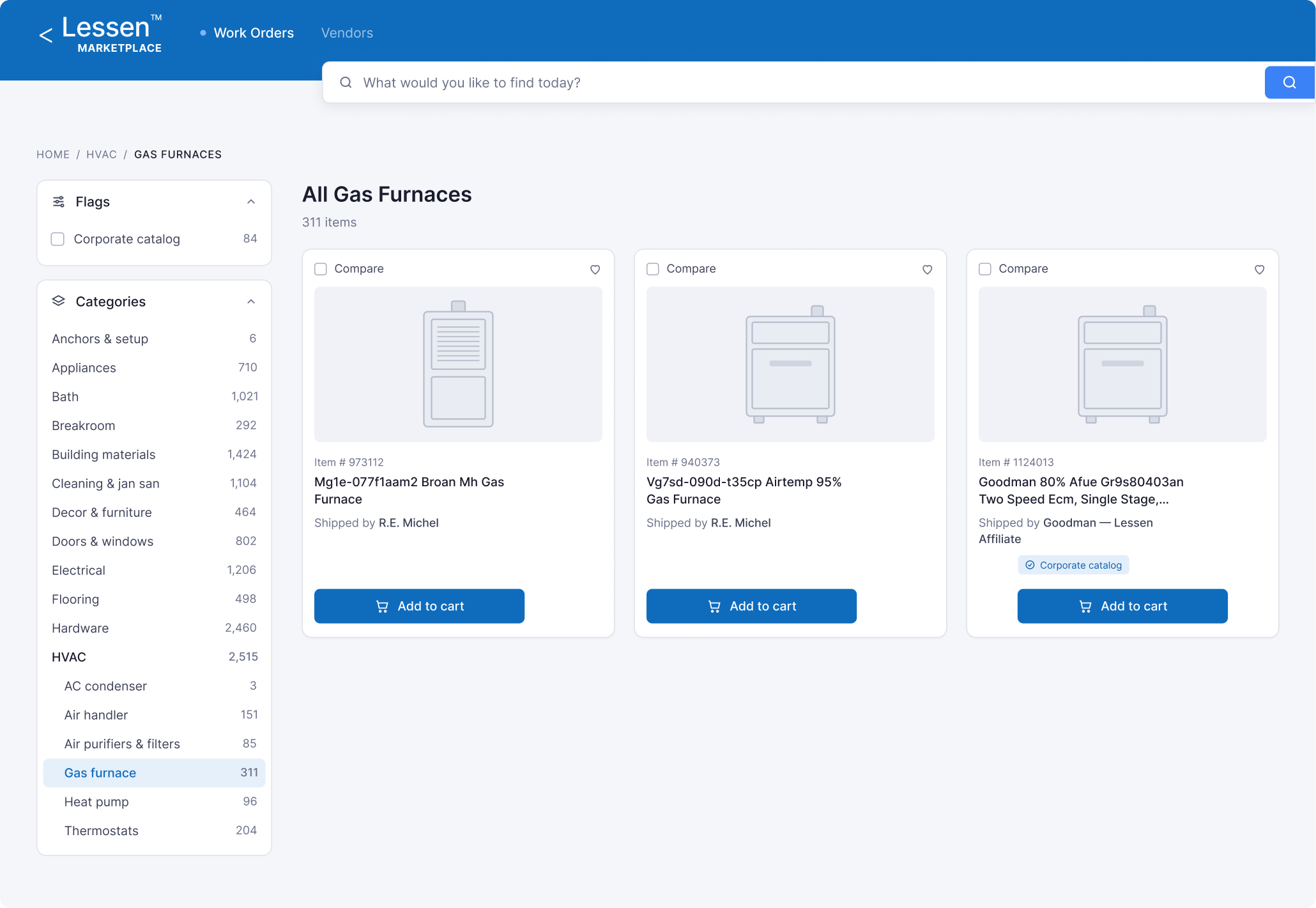Add Airtemp 95% Gas Furnace to cart
The width and height of the screenshot is (1316, 908).
pos(751,606)
